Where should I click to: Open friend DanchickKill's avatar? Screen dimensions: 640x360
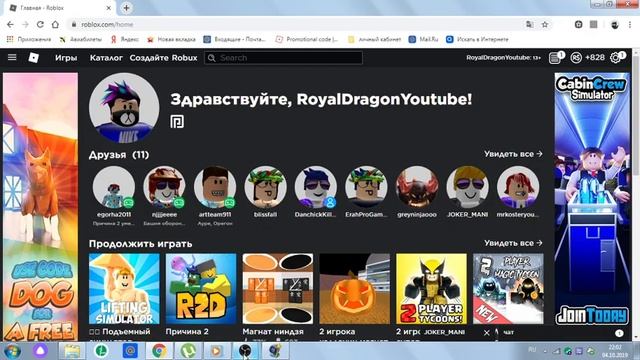click(316, 187)
